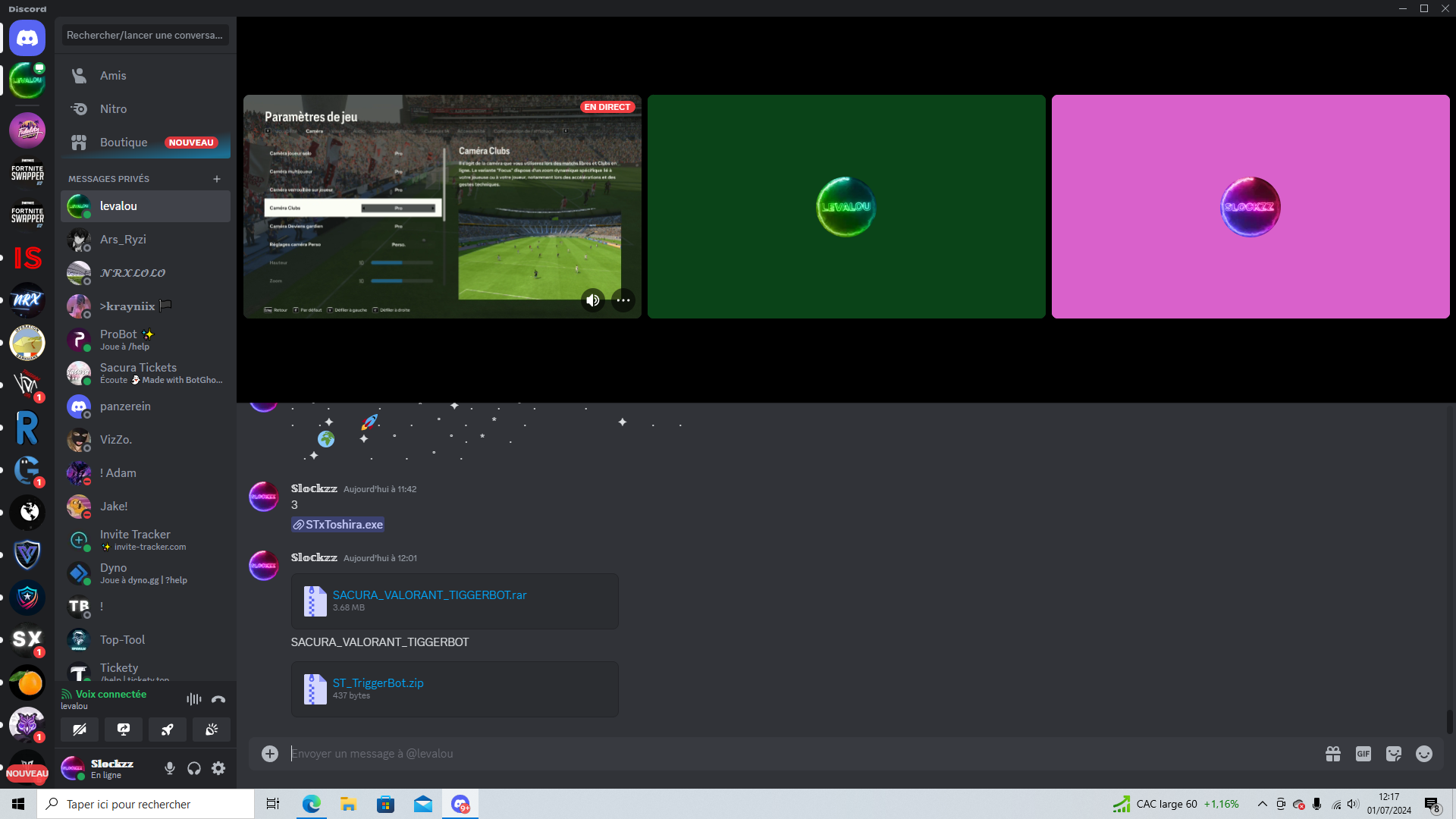Open the Top-Tool conversation

click(146, 640)
